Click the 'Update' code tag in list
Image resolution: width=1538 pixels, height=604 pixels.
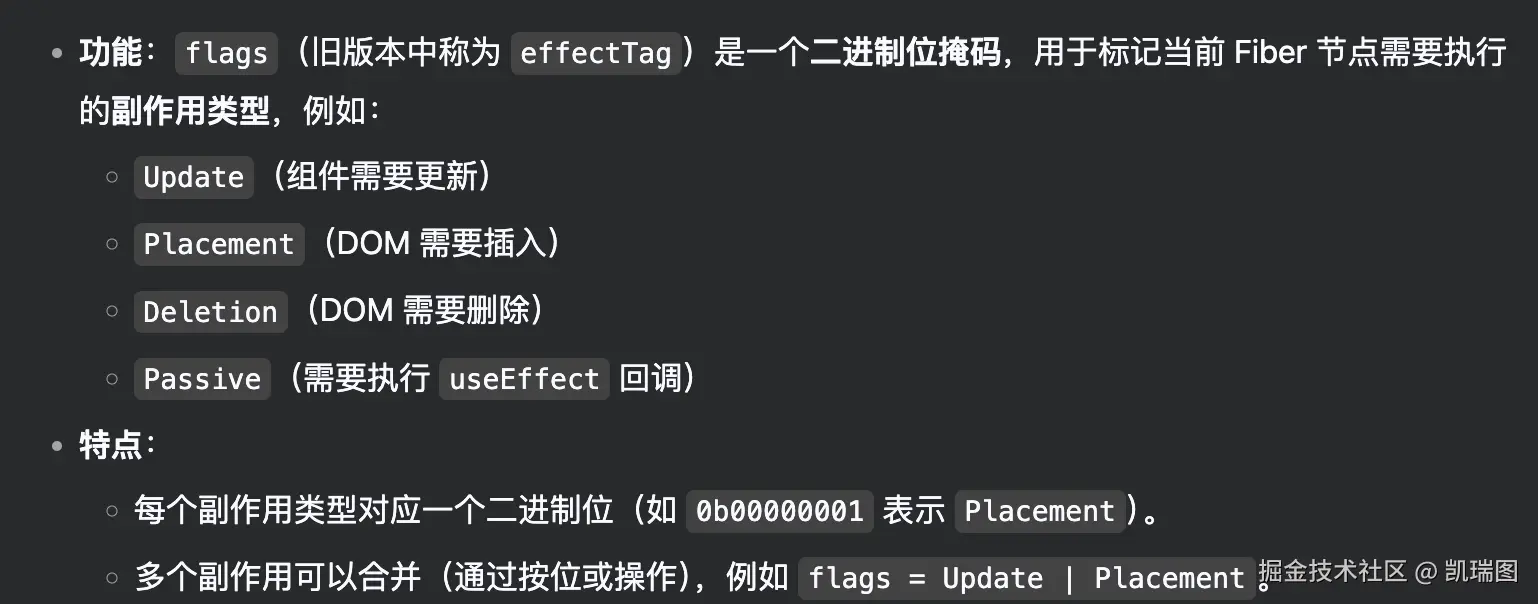pos(194,178)
